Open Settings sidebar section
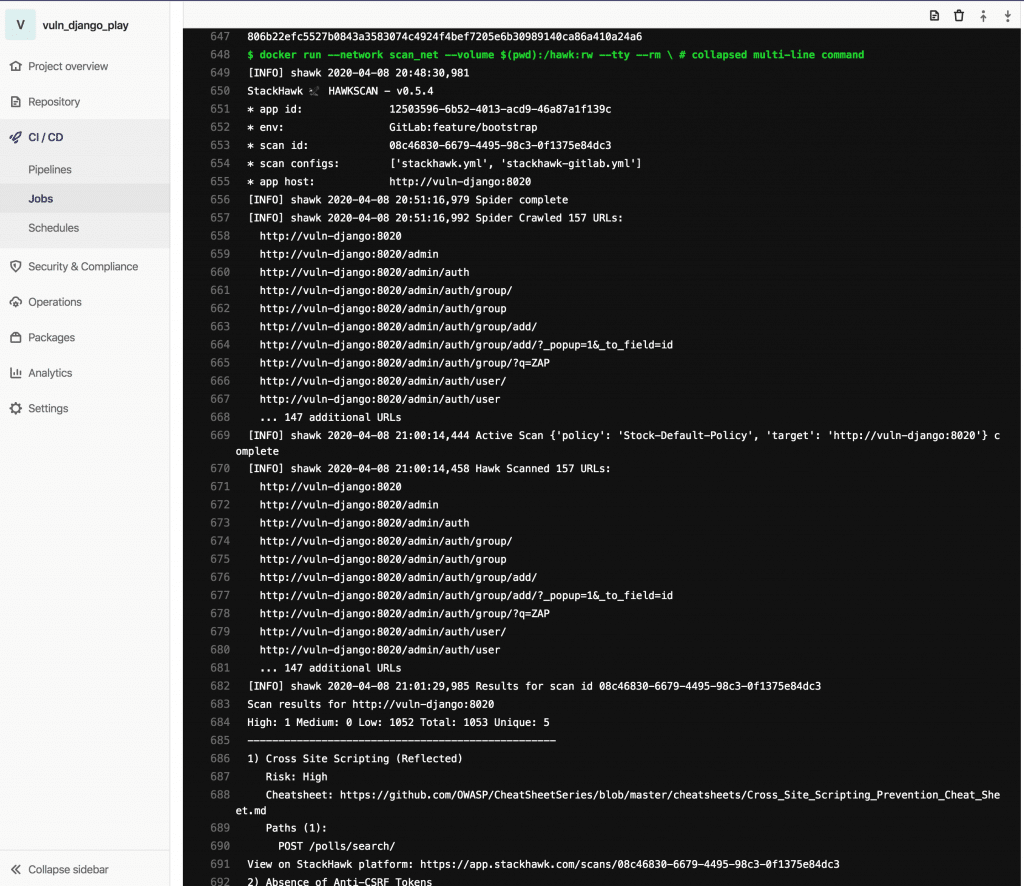The height and width of the screenshot is (886, 1024). pyautogui.click(x=85, y=408)
